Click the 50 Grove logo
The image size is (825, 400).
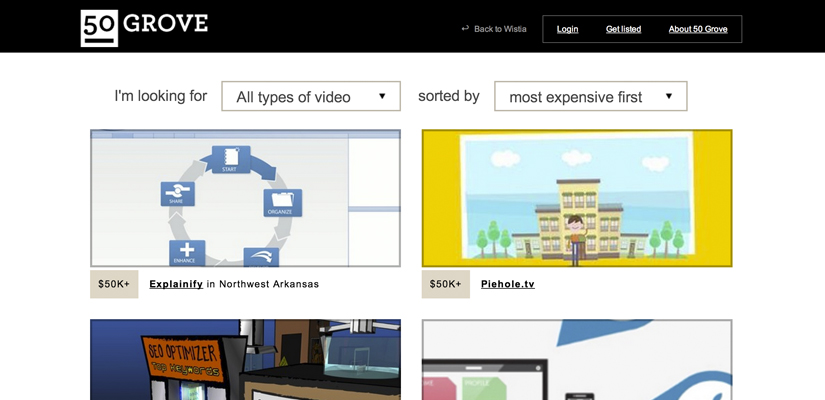coord(144,28)
